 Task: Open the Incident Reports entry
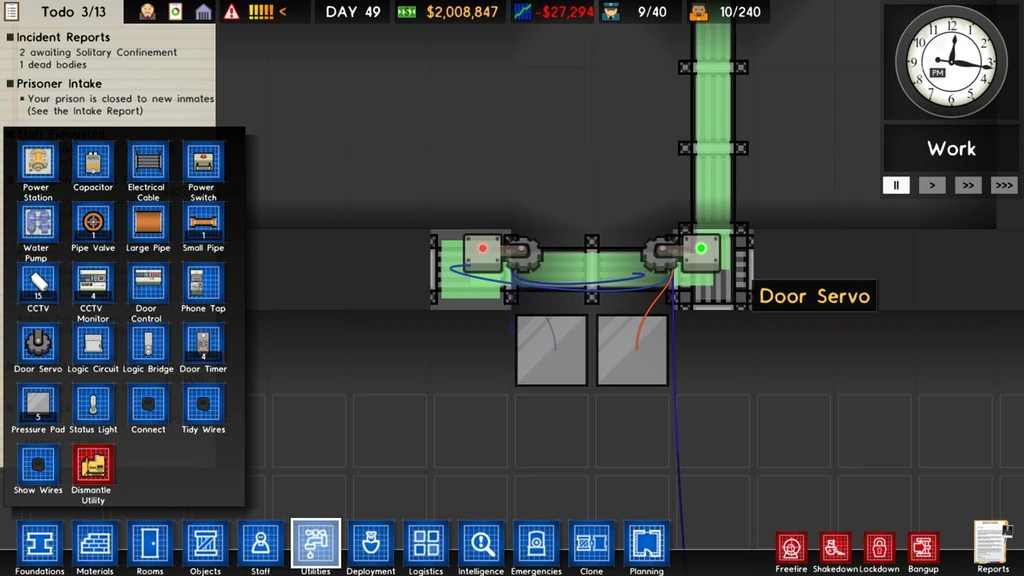[x=63, y=37]
